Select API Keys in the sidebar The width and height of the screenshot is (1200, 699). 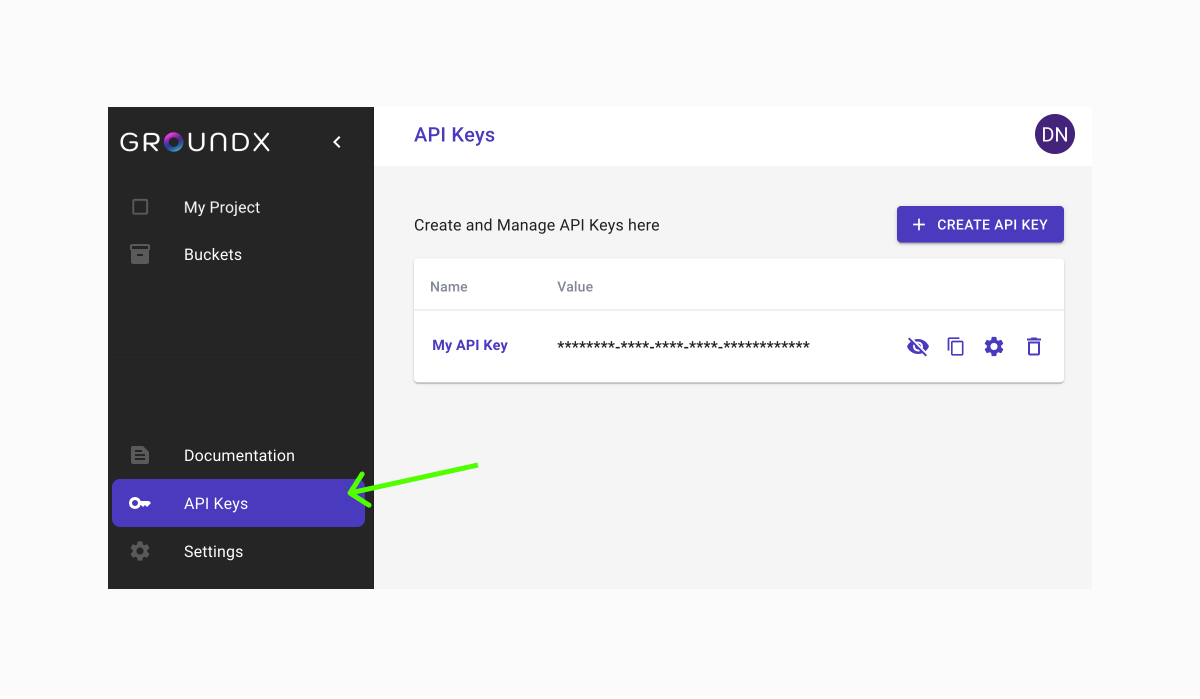(x=215, y=503)
